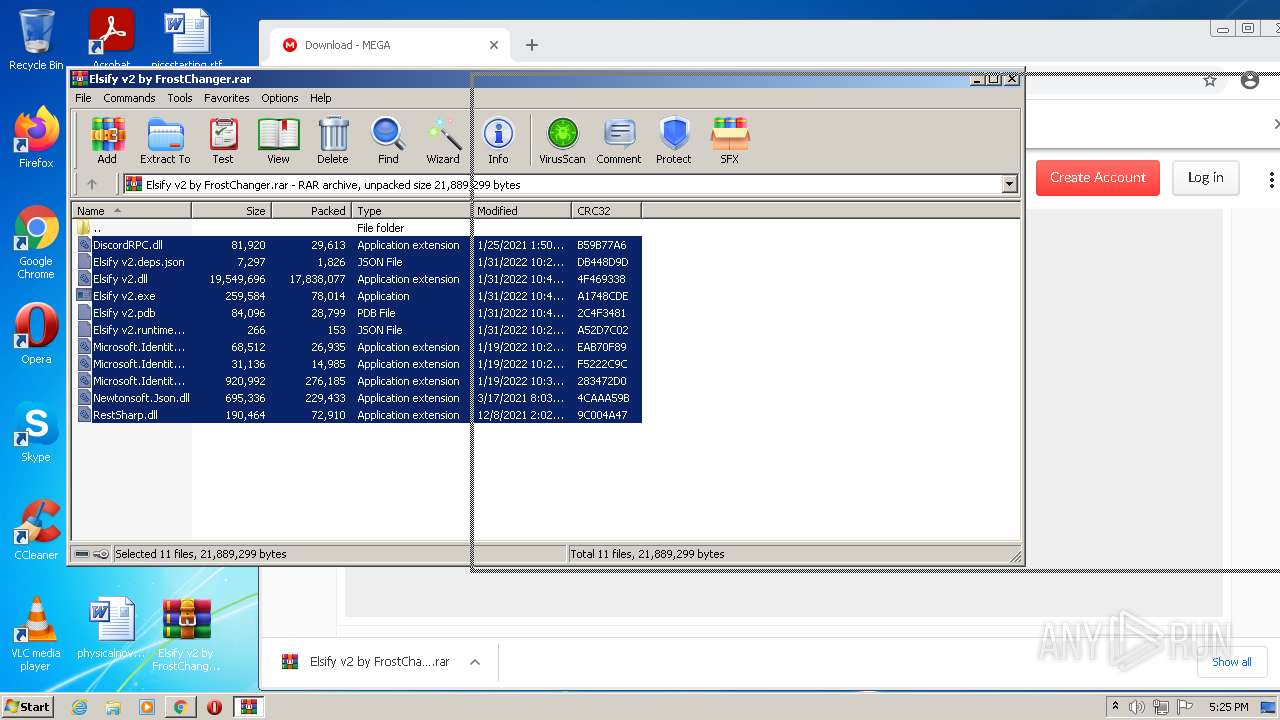Open the Favorites menu
The image size is (1280, 720).
coord(227,98)
